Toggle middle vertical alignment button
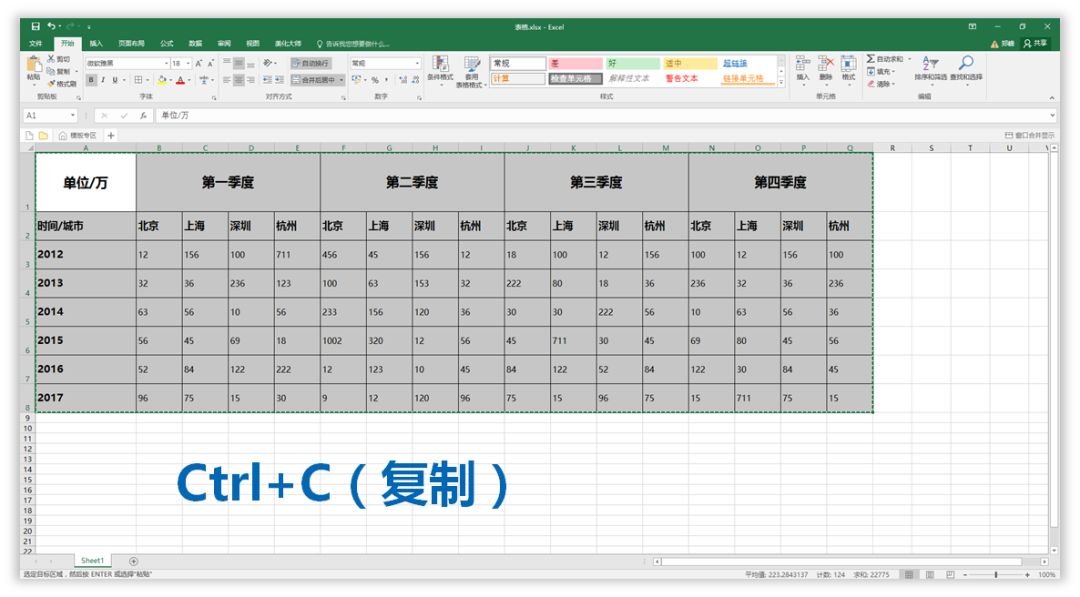Image resolution: width=1080 pixels, height=597 pixels. click(238, 63)
